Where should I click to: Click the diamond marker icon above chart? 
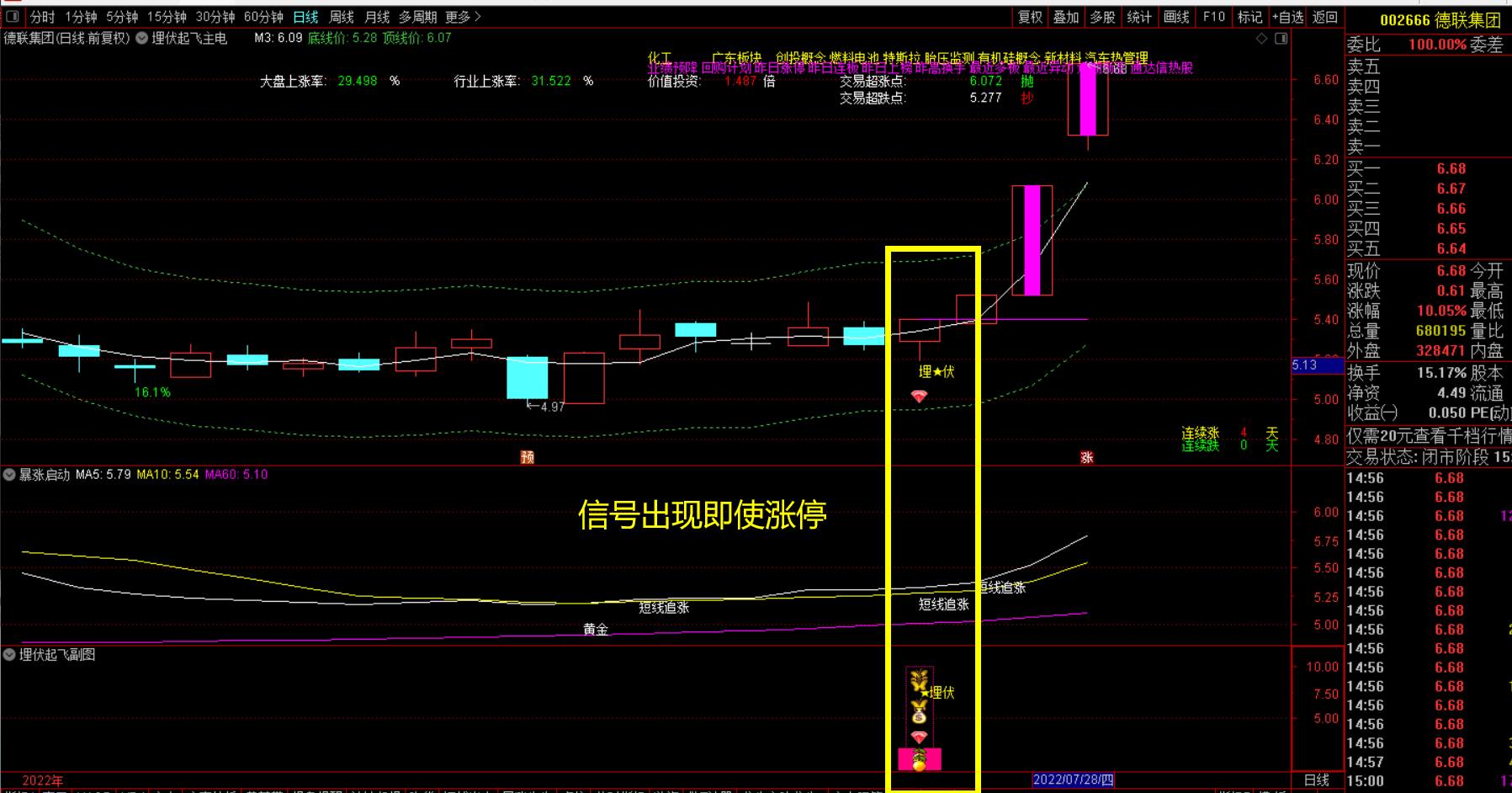coord(1261,39)
